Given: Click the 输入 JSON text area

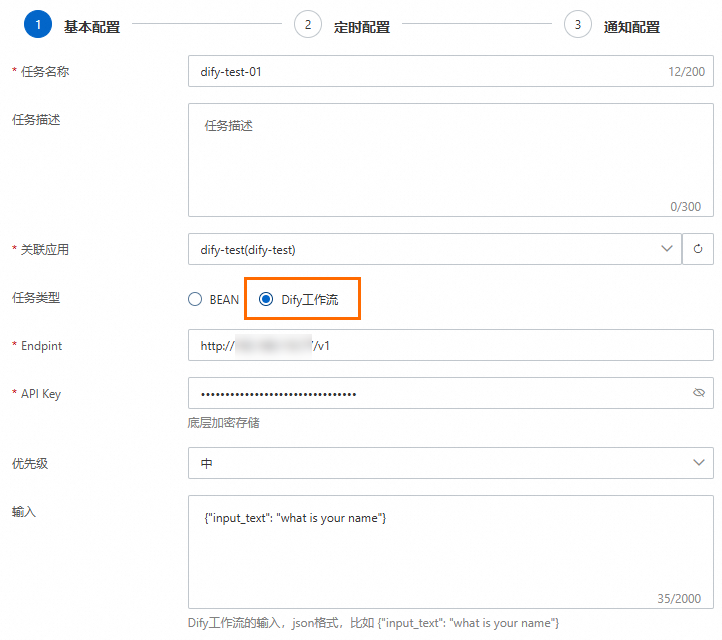Looking at the screenshot, I should click(450, 552).
